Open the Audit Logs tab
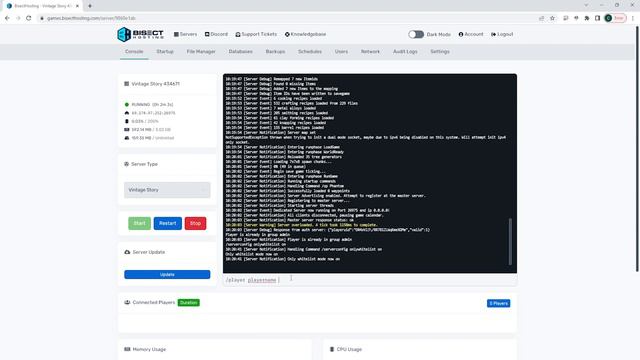The width and height of the screenshot is (640, 360). point(405,52)
